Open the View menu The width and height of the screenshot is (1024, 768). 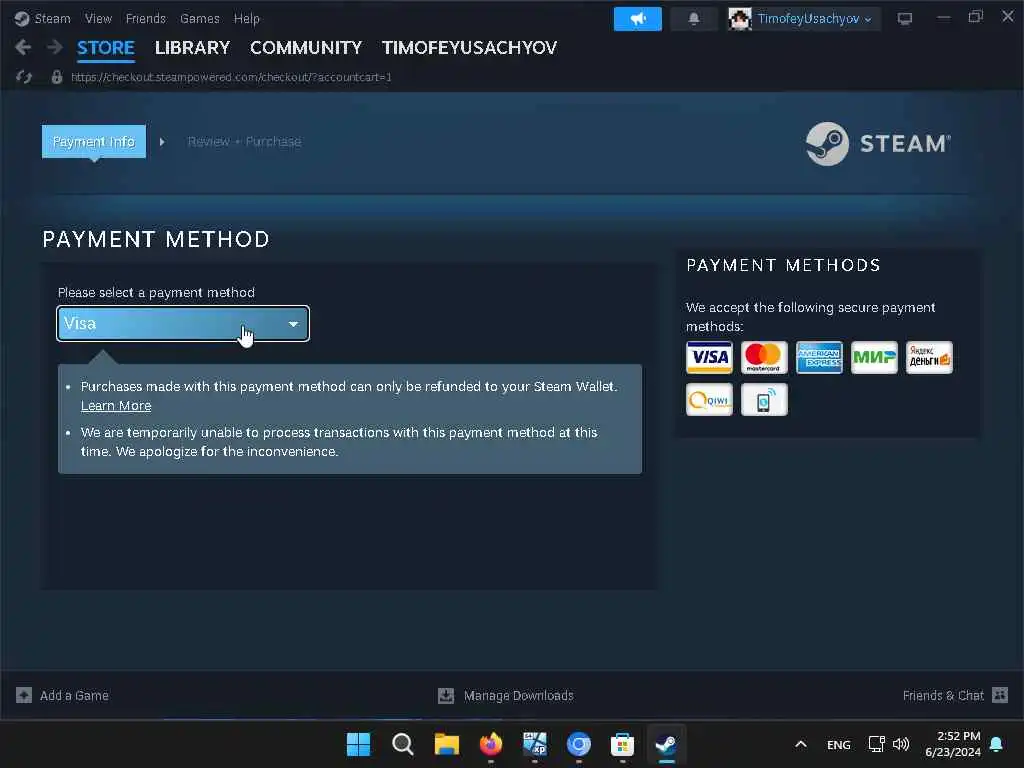click(x=98, y=18)
